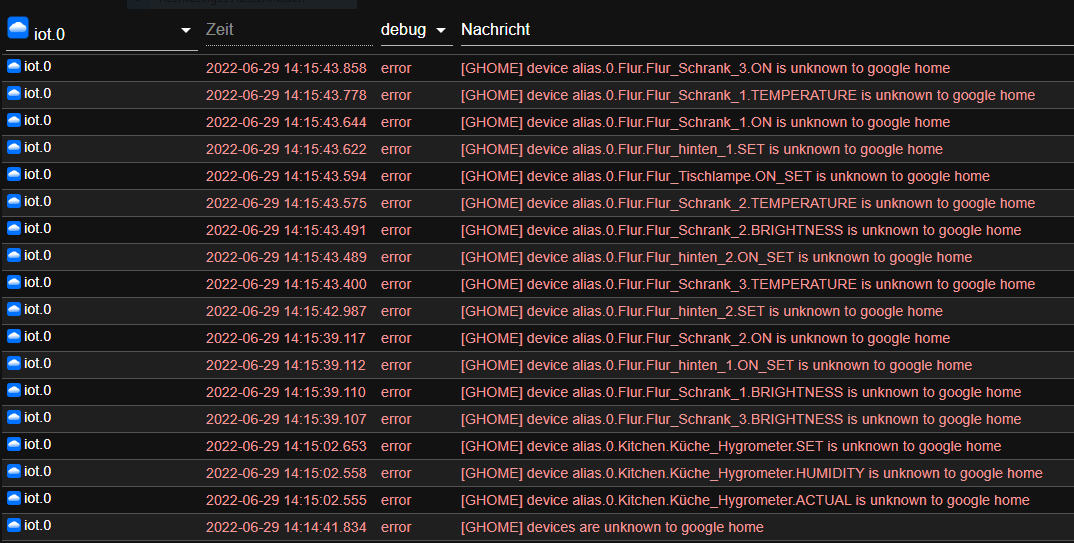Viewport: 1074px width, 543px height.
Task: Click the iot cloud icon in the header filter
Action: pyautogui.click(x=18, y=28)
